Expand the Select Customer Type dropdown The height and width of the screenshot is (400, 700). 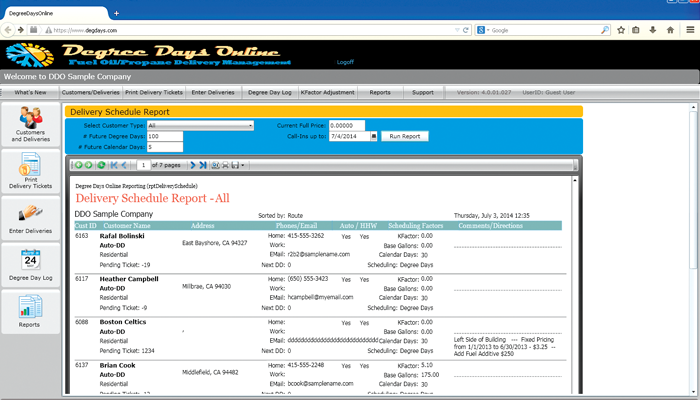click(x=249, y=126)
